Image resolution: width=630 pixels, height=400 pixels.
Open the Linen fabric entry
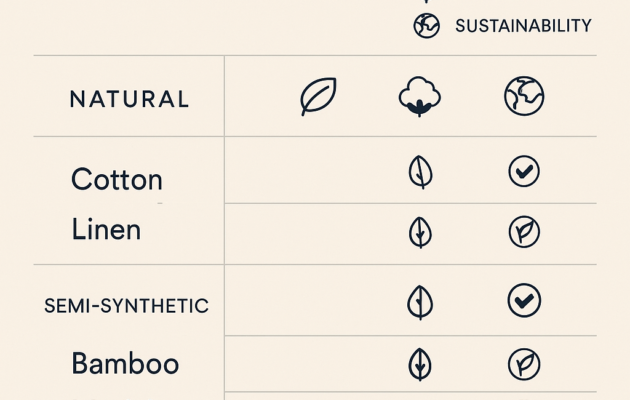point(106,230)
